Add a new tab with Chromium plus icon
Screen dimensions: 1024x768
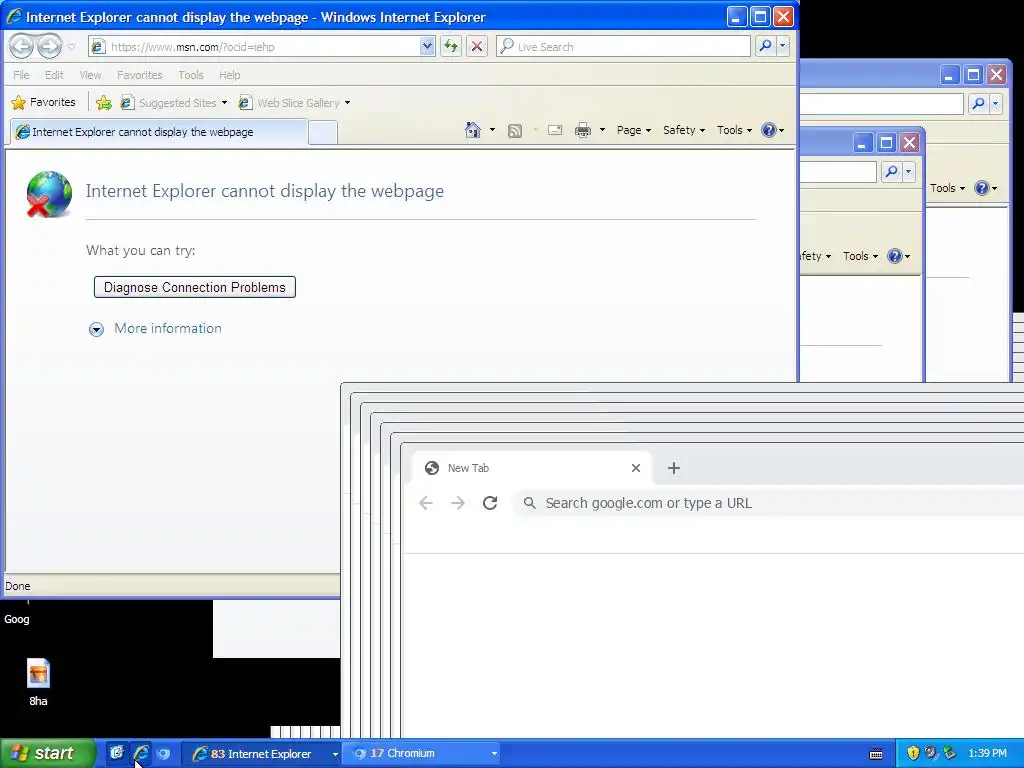coord(674,468)
